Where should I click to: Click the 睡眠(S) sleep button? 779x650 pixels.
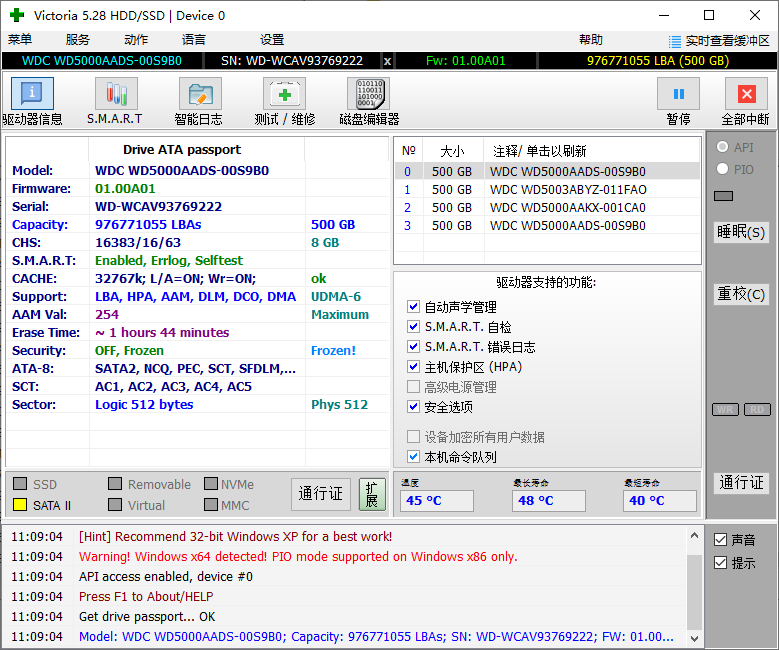click(741, 232)
